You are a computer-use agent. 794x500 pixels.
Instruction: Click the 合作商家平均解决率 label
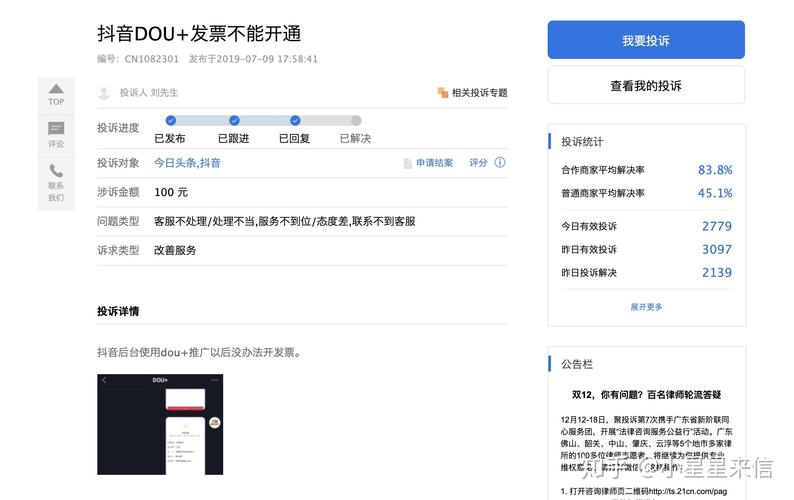603,170
